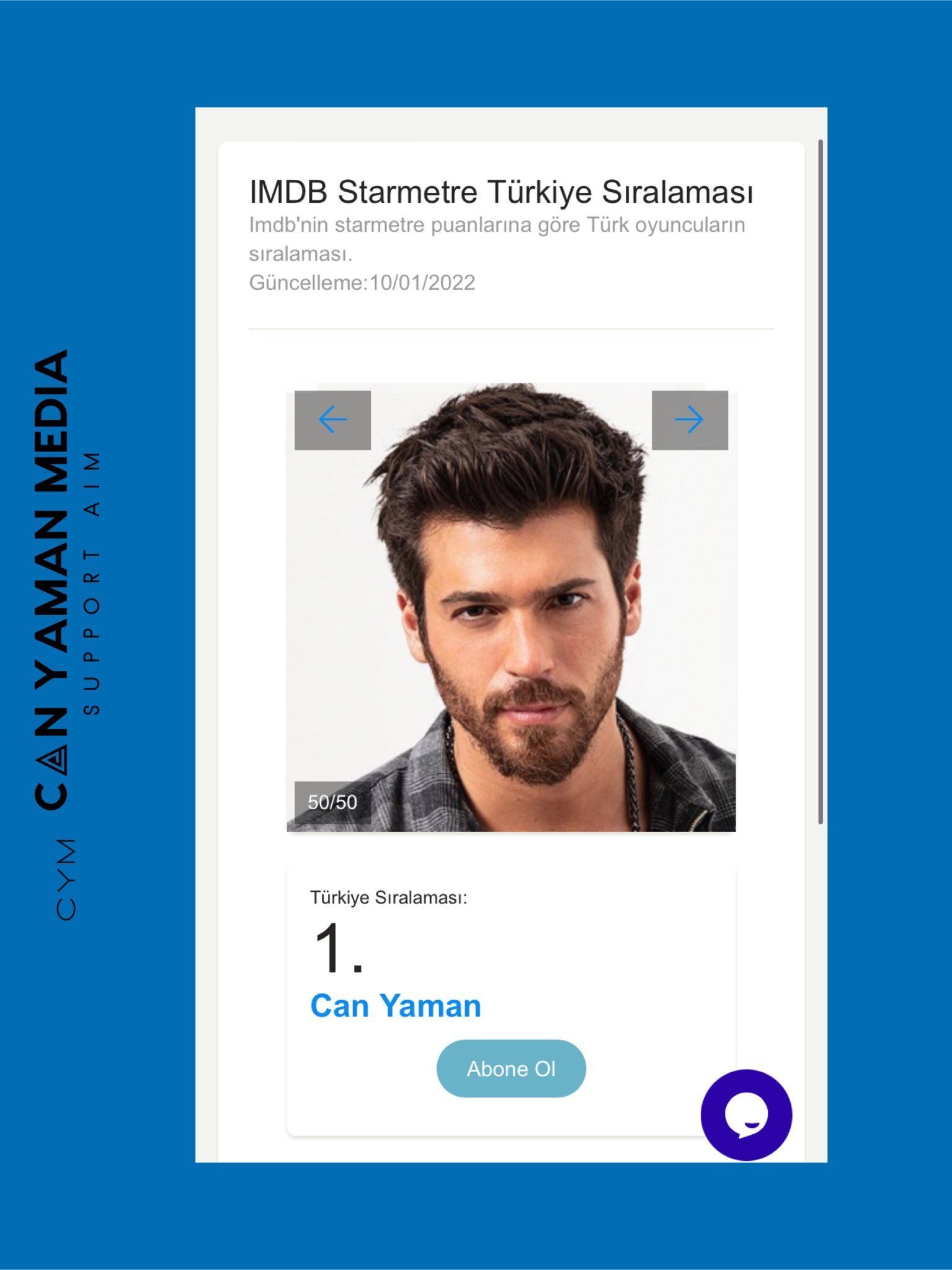Click the large rank number 1.
The width and height of the screenshot is (952, 1270).
[339, 948]
